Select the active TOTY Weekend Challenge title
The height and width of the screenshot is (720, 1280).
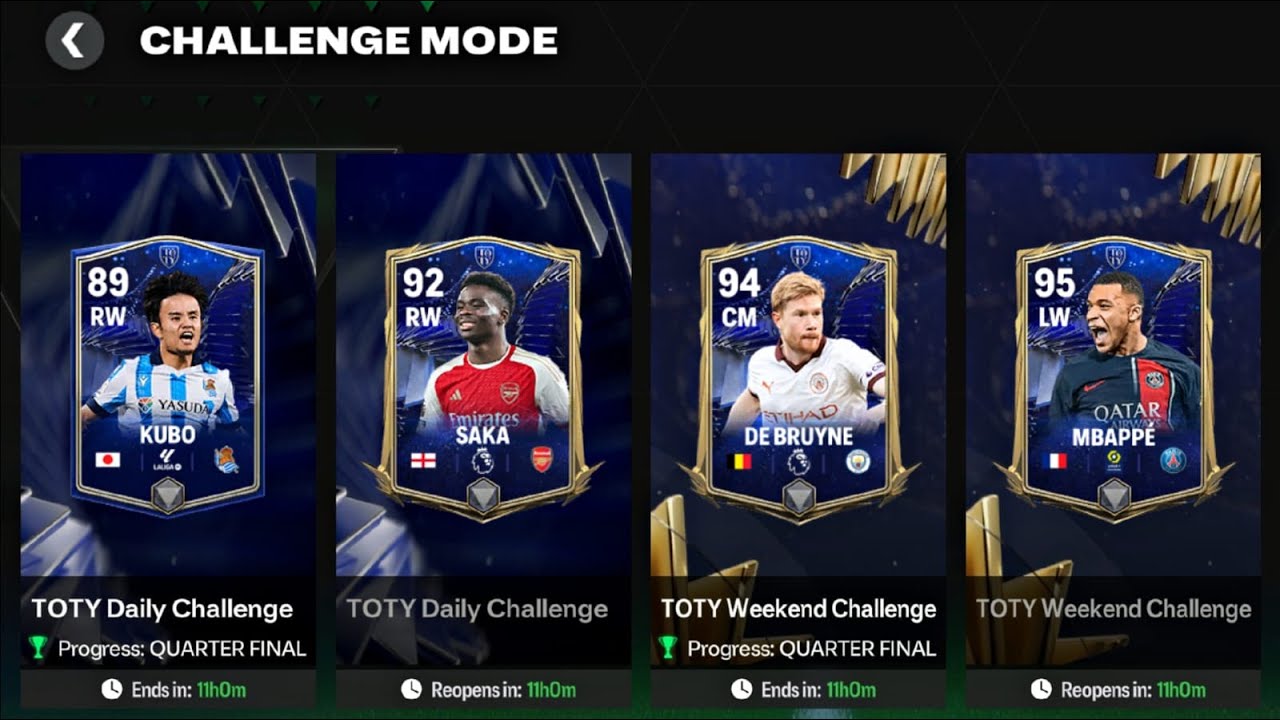pos(798,609)
